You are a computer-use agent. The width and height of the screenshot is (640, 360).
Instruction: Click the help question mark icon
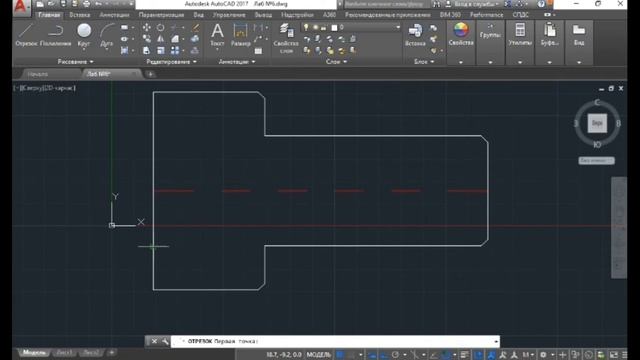point(541,4)
